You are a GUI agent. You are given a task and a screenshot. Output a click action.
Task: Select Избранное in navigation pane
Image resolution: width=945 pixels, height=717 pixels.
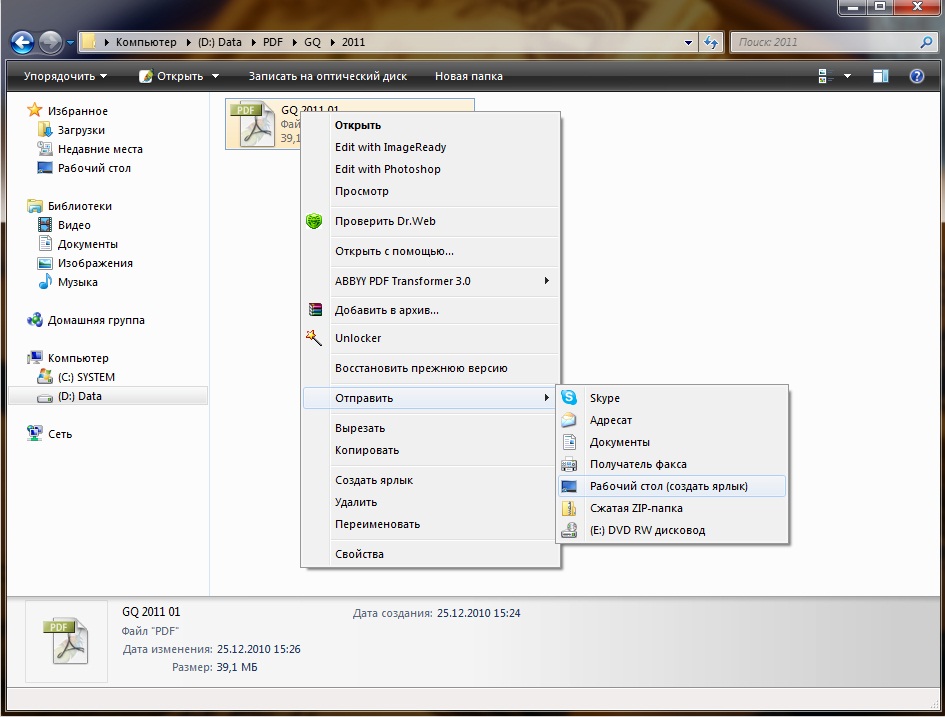click(78, 111)
